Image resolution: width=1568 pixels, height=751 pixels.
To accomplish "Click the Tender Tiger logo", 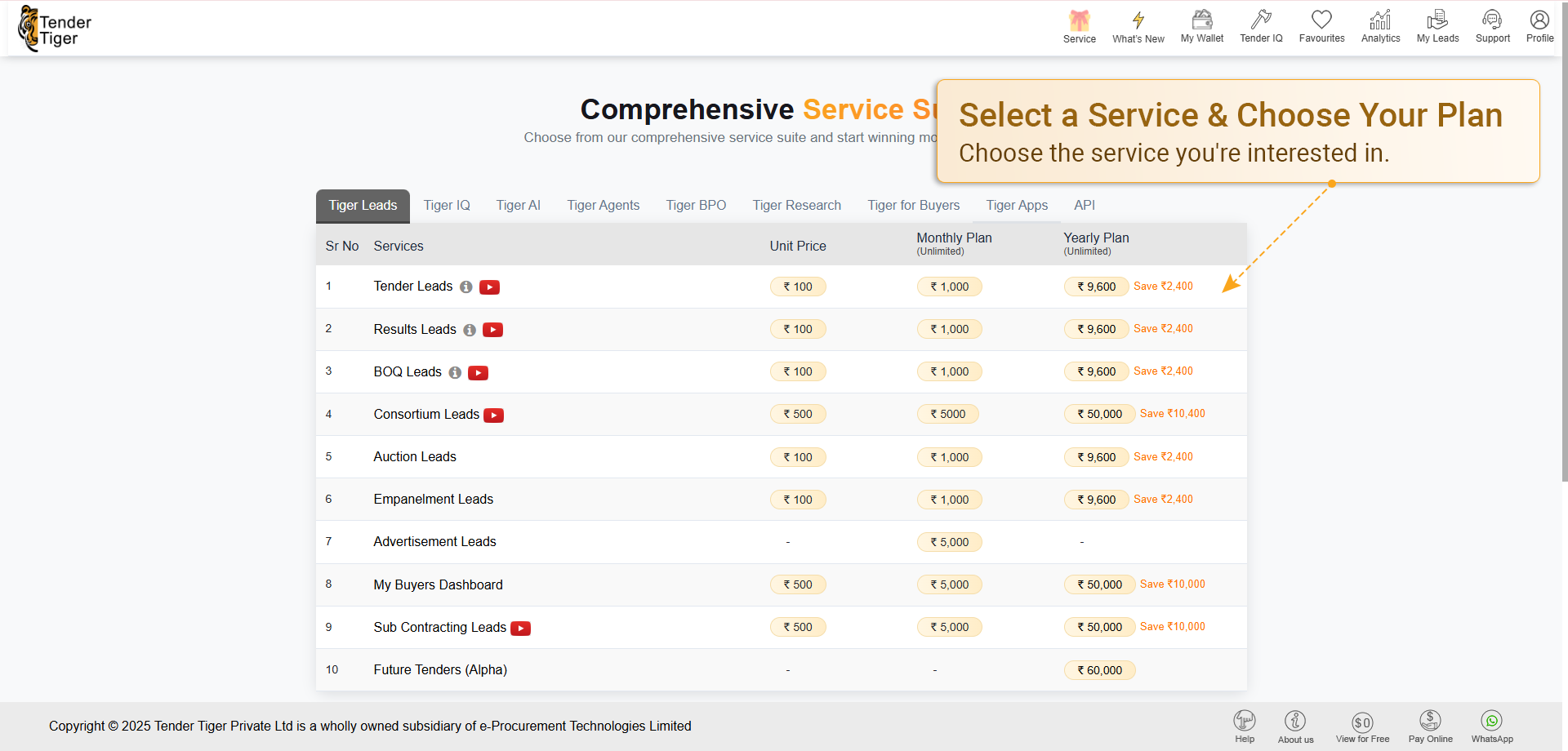I will (56, 29).
